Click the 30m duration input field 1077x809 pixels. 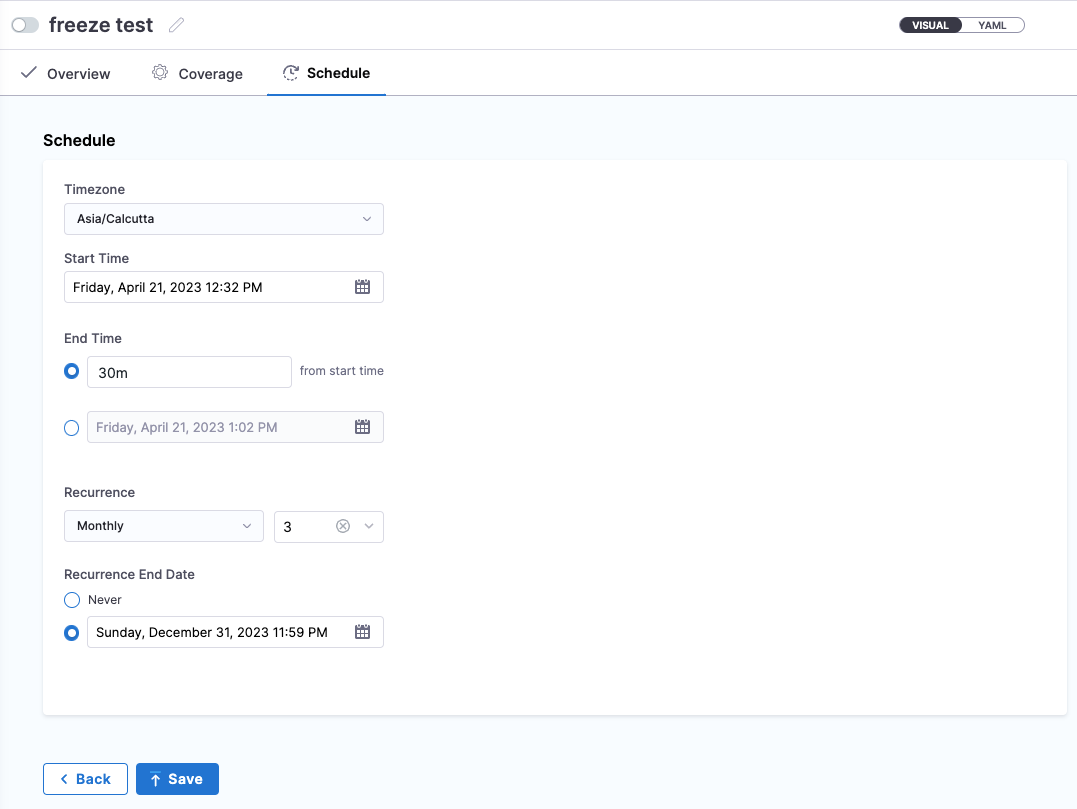[189, 372]
